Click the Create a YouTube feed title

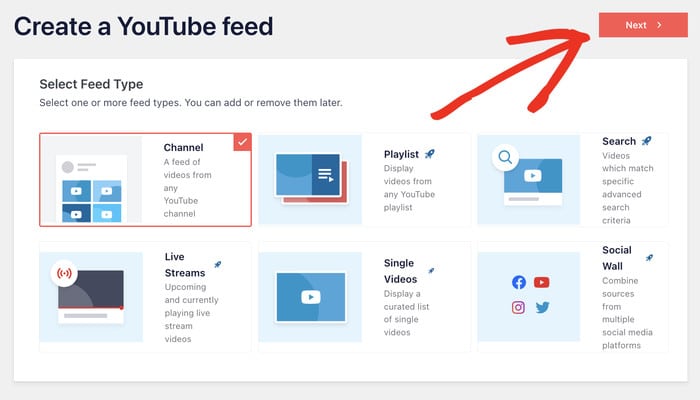[x=143, y=26]
